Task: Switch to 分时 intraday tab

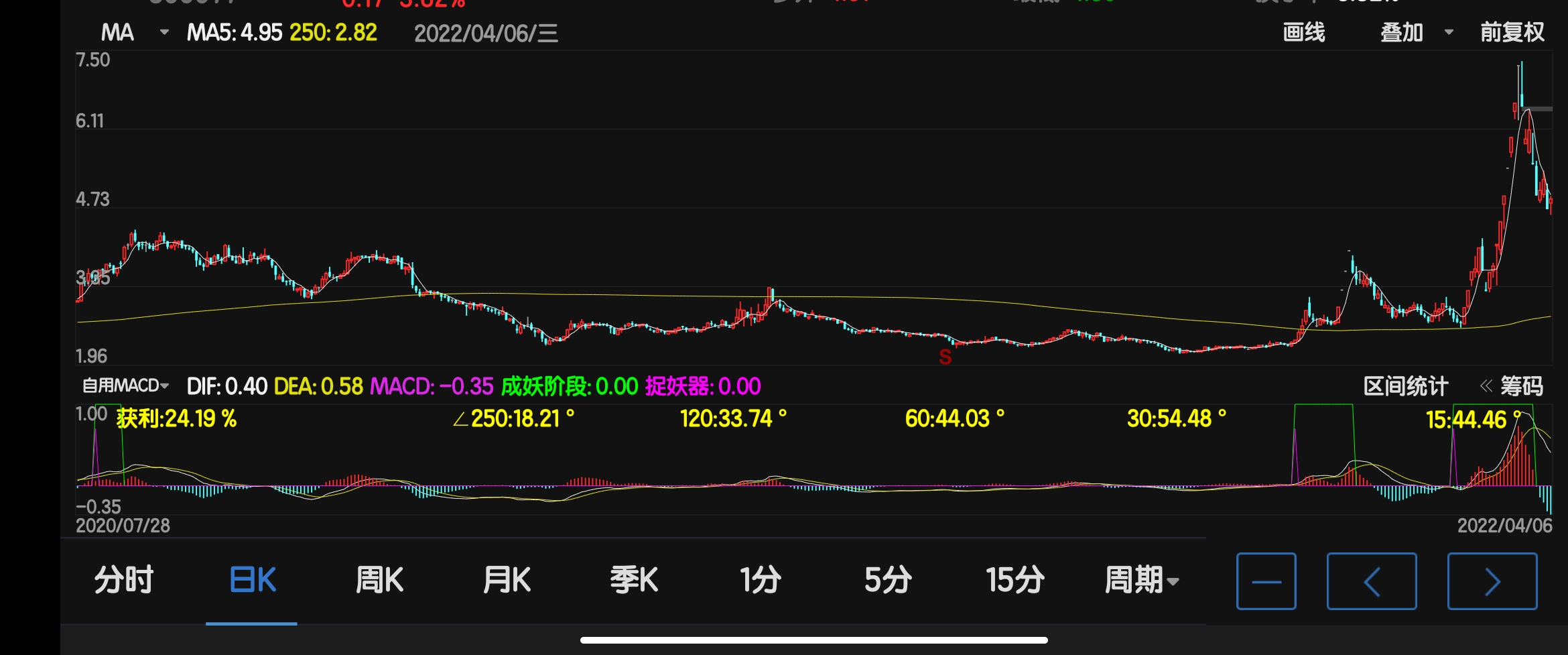Action: click(124, 580)
